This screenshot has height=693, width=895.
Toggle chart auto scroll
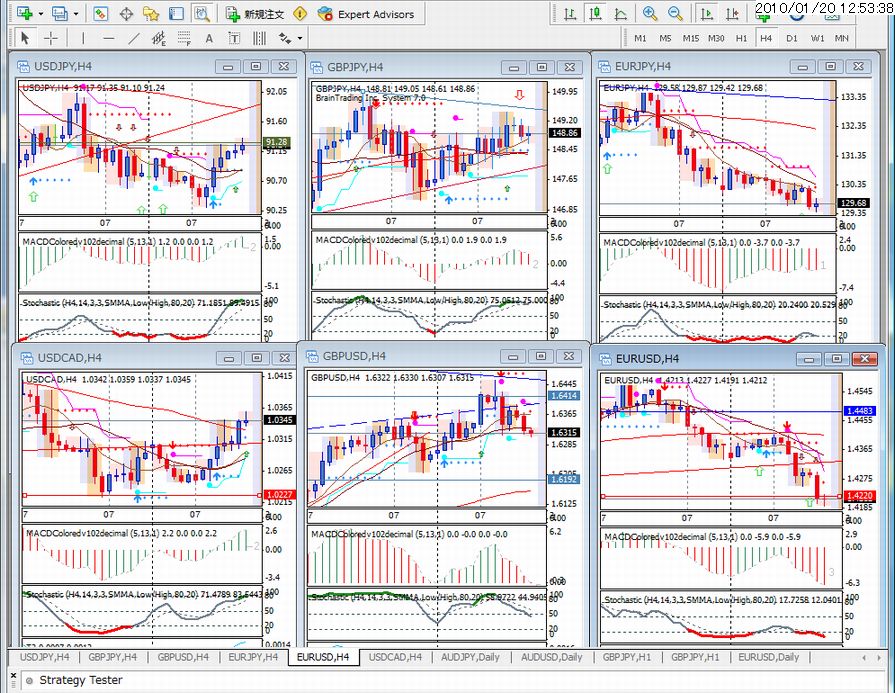pos(707,14)
